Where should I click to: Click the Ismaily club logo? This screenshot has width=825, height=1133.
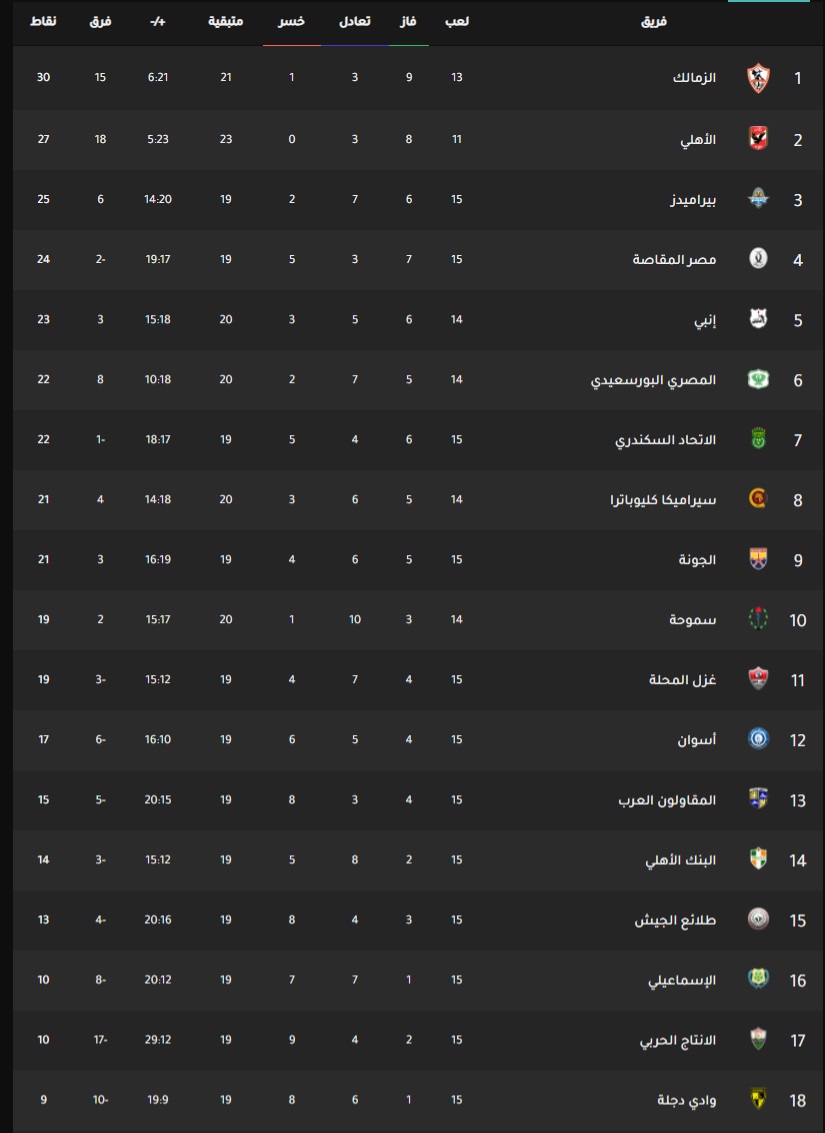(x=758, y=979)
